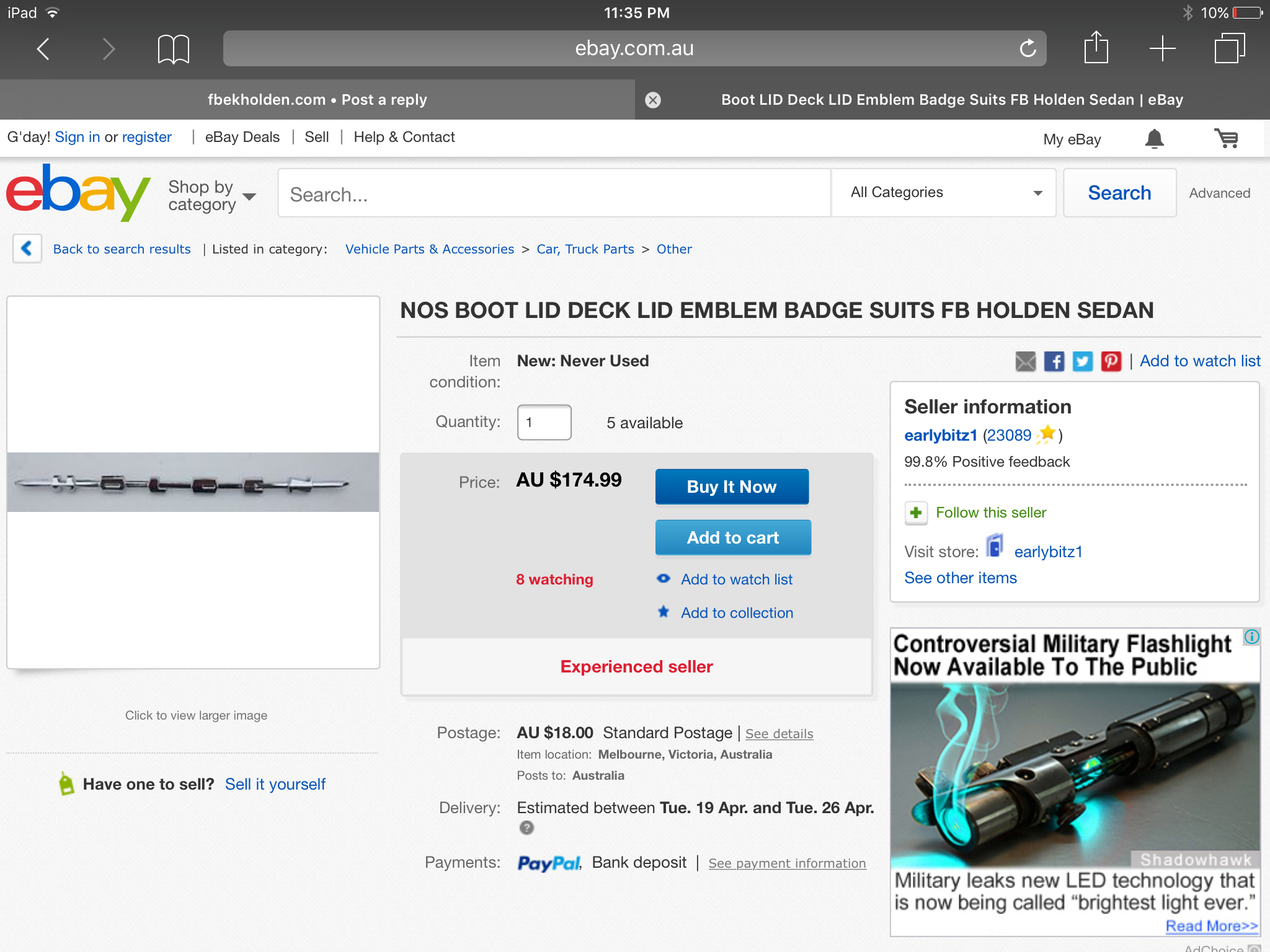Open feedback score 23089 link
Image resolution: width=1270 pixels, height=952 pixels.
pyautogui.click(x=1009, y=436)
